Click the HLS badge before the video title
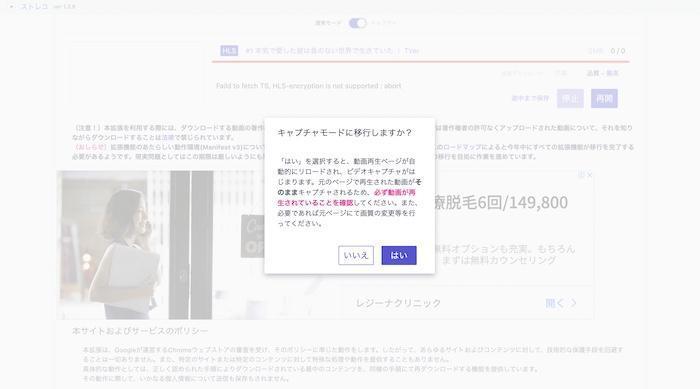700x389 pixels. click(x=229, y=50)
